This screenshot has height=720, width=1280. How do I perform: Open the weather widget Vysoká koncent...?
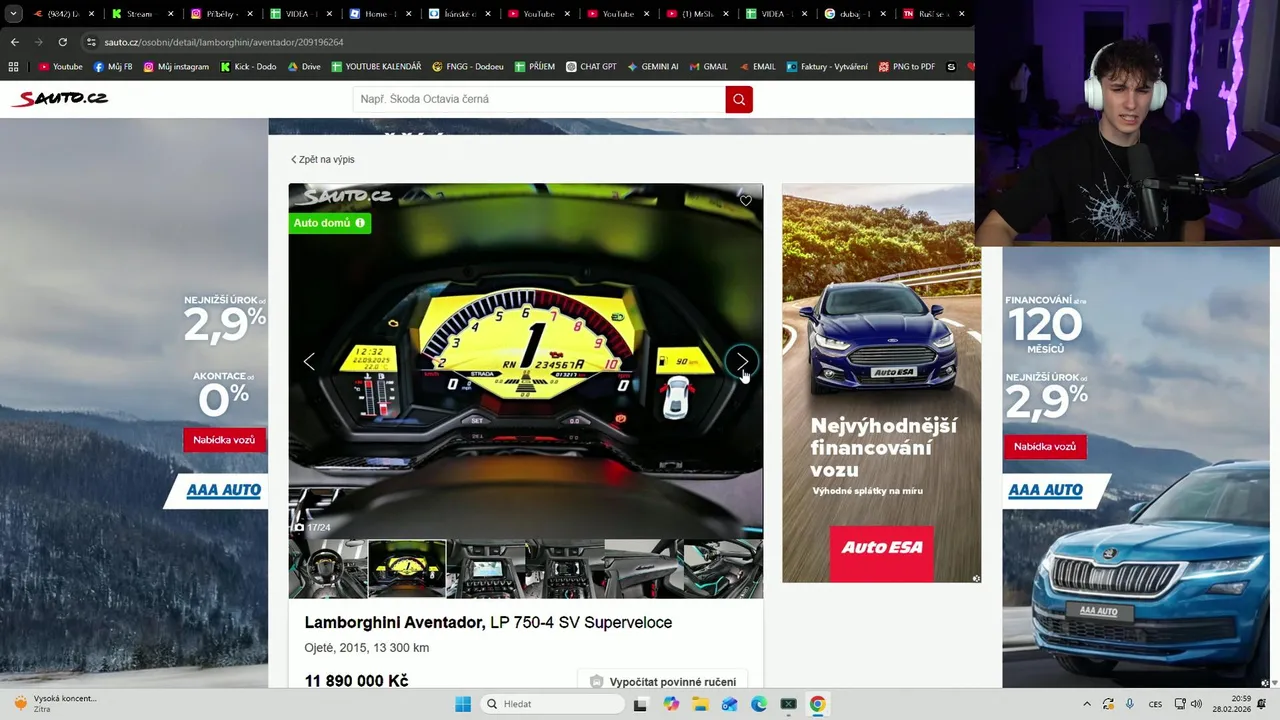coord(55,704)
